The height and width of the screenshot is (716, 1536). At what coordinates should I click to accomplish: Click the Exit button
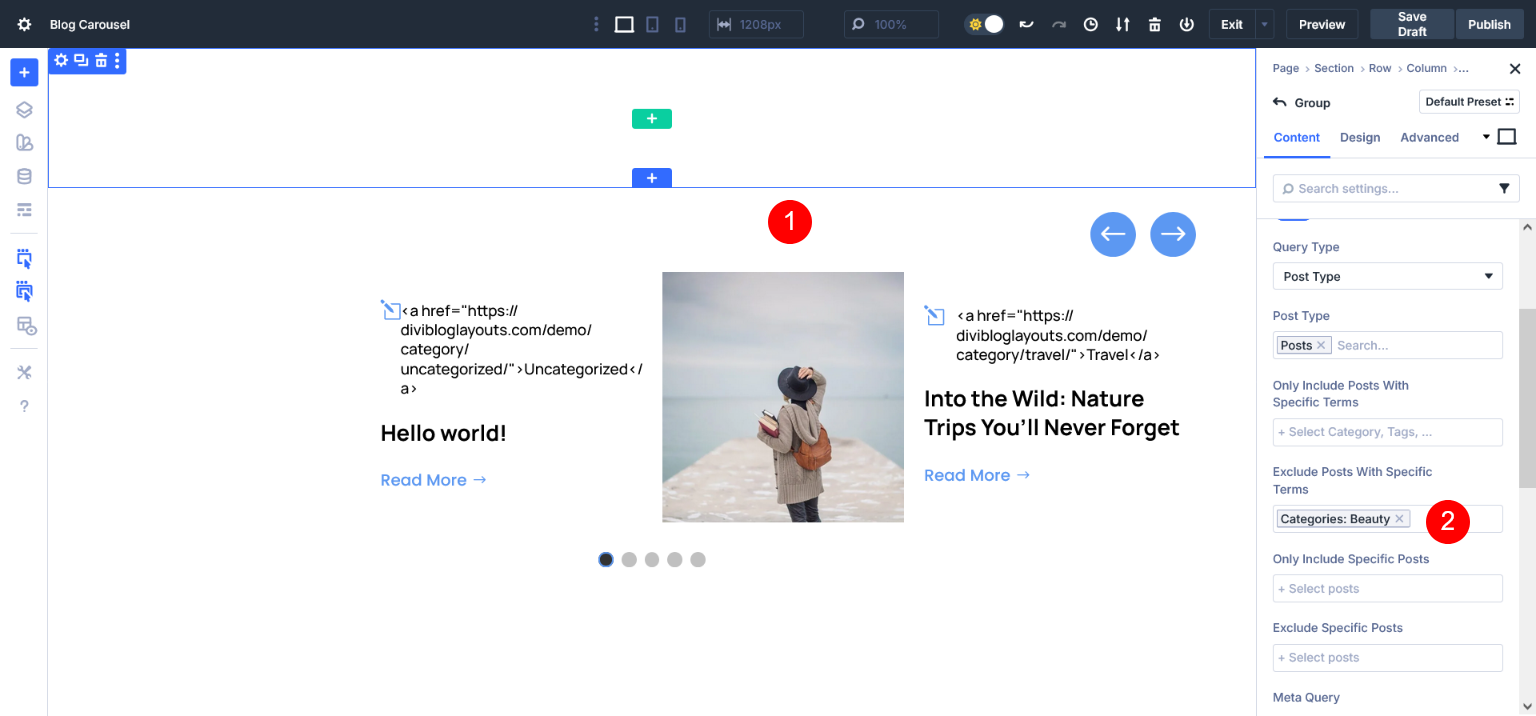(1232, 24)
